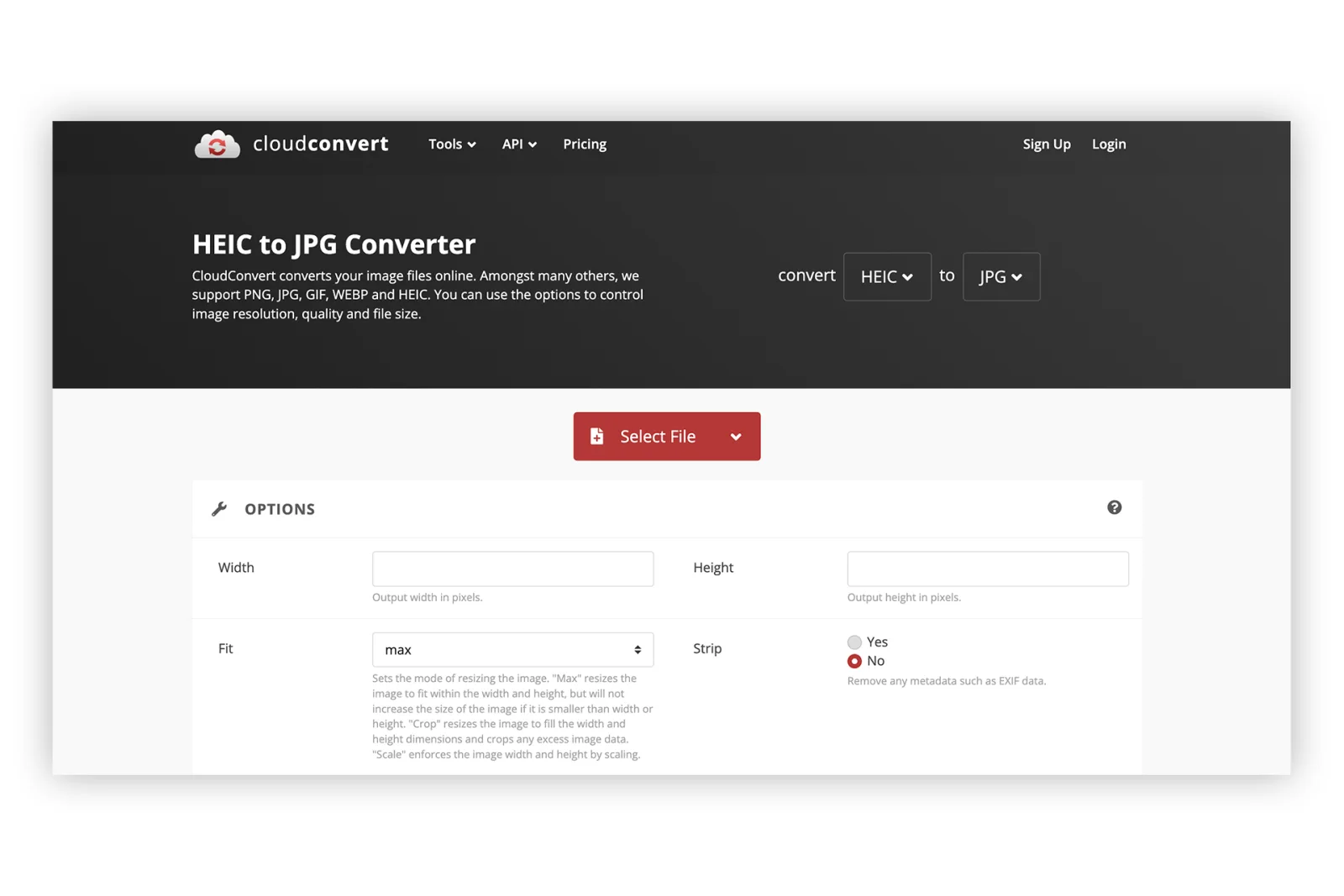This screenshot has height=896, width=1344.
Task: Go to the Pricing page
Action: click(585, 144)
